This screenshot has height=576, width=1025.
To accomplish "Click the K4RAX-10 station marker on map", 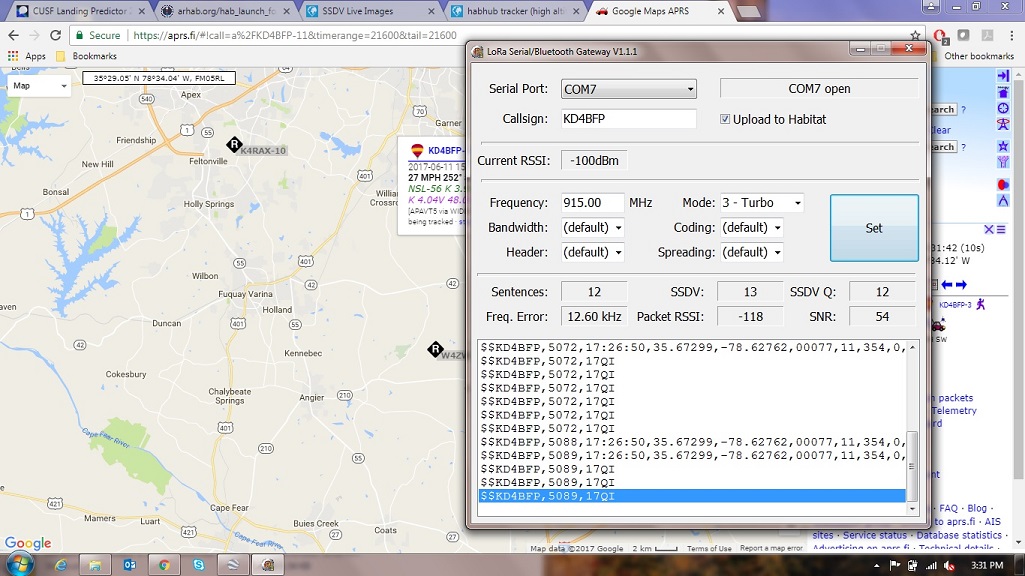I will point(234,145).
